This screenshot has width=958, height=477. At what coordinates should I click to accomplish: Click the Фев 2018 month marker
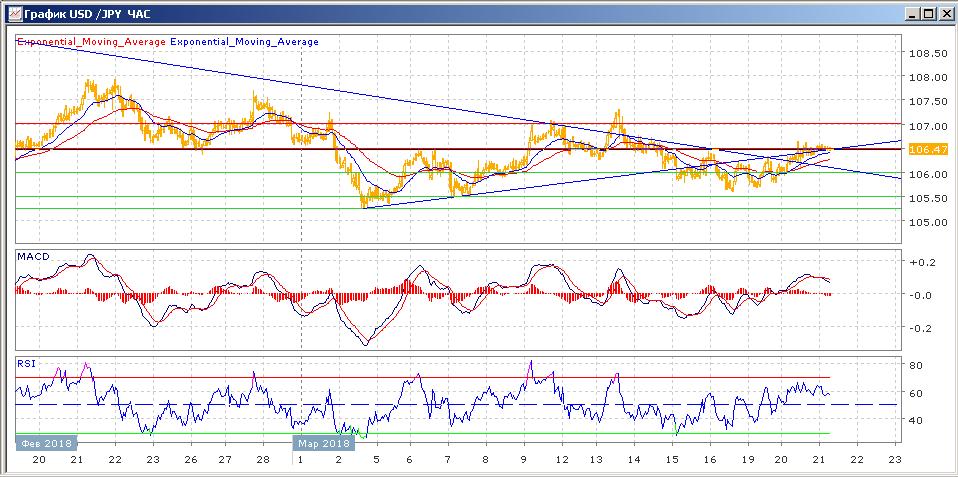pos(44,443)
